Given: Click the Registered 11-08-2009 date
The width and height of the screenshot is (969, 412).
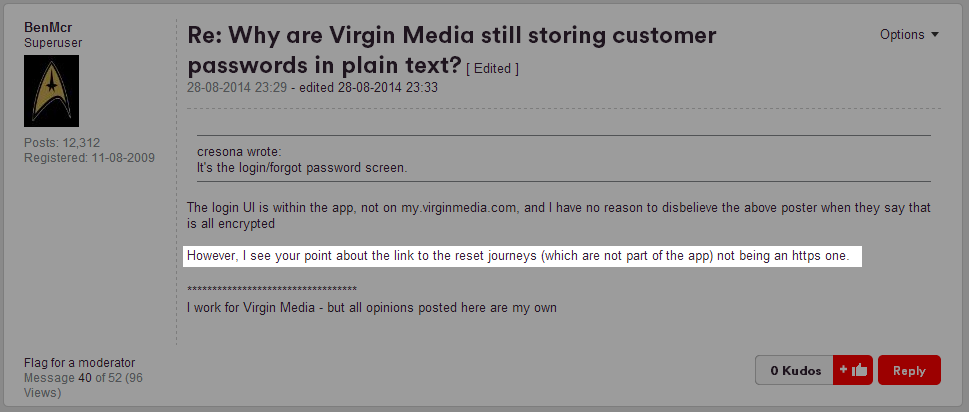Looking at the screenshot, I should [89, 157].
